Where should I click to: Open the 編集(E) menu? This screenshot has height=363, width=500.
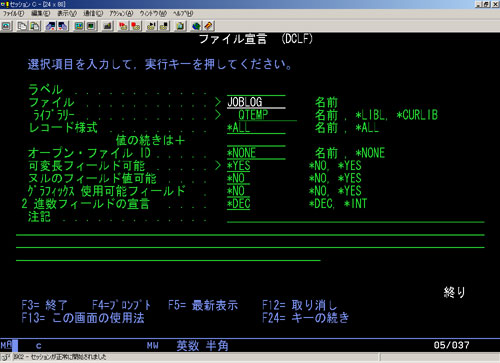[41, 14]
